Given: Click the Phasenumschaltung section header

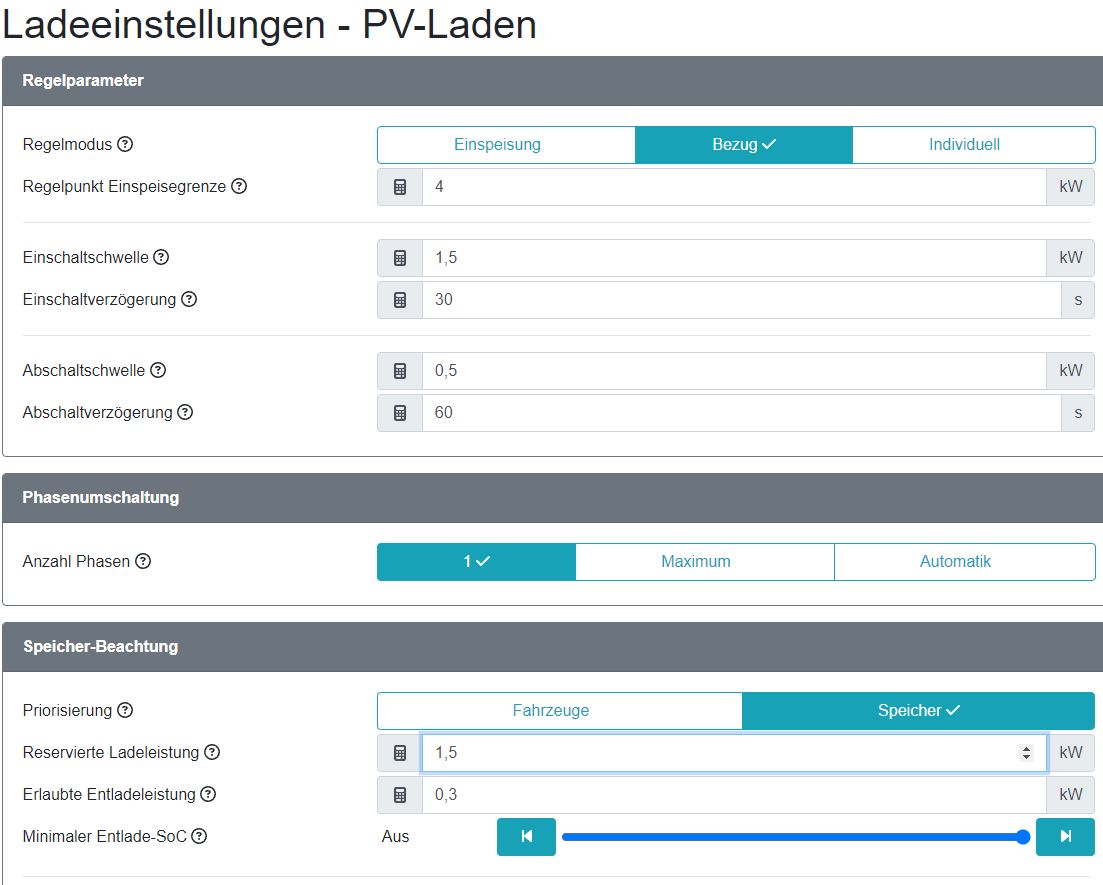Looking at the screenshot, I should [x=553, y=497].
